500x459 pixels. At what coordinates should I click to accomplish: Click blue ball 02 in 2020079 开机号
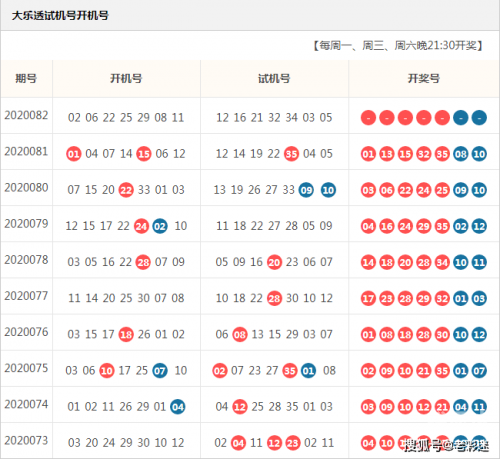coord(160,226)
